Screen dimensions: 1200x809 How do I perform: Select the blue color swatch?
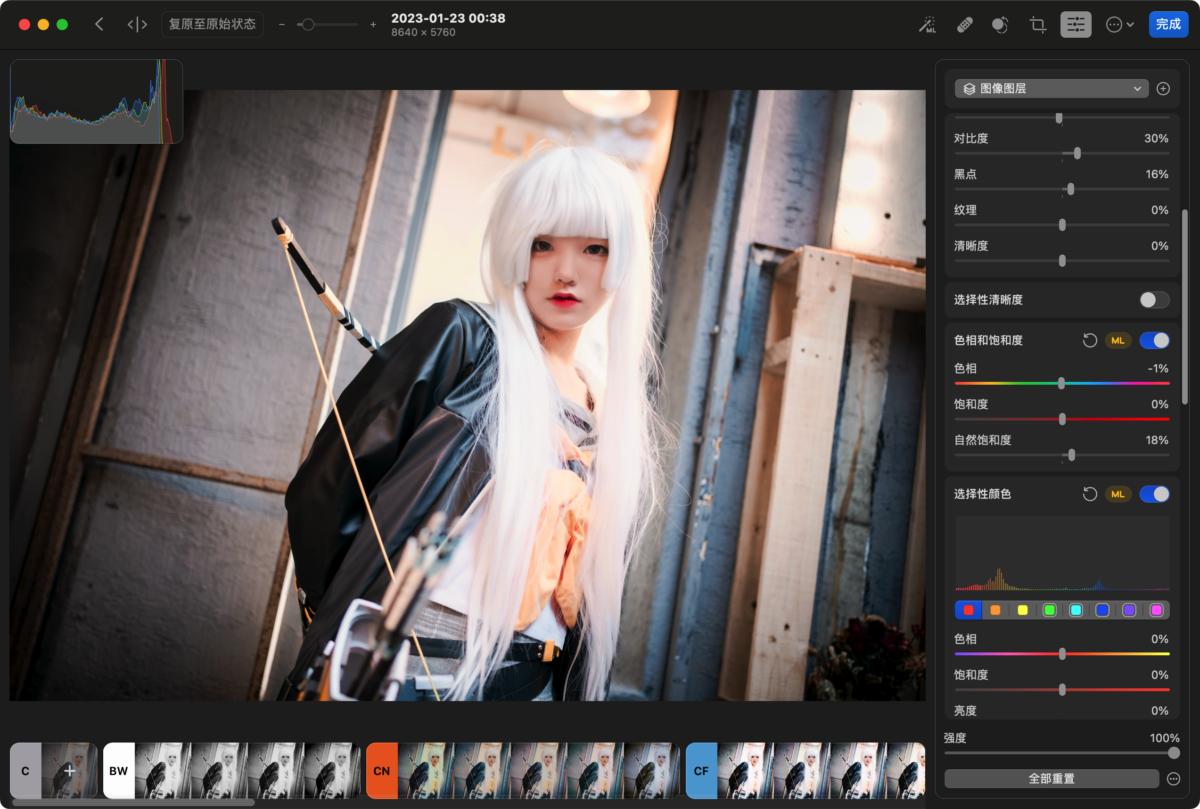point(1102,610)
